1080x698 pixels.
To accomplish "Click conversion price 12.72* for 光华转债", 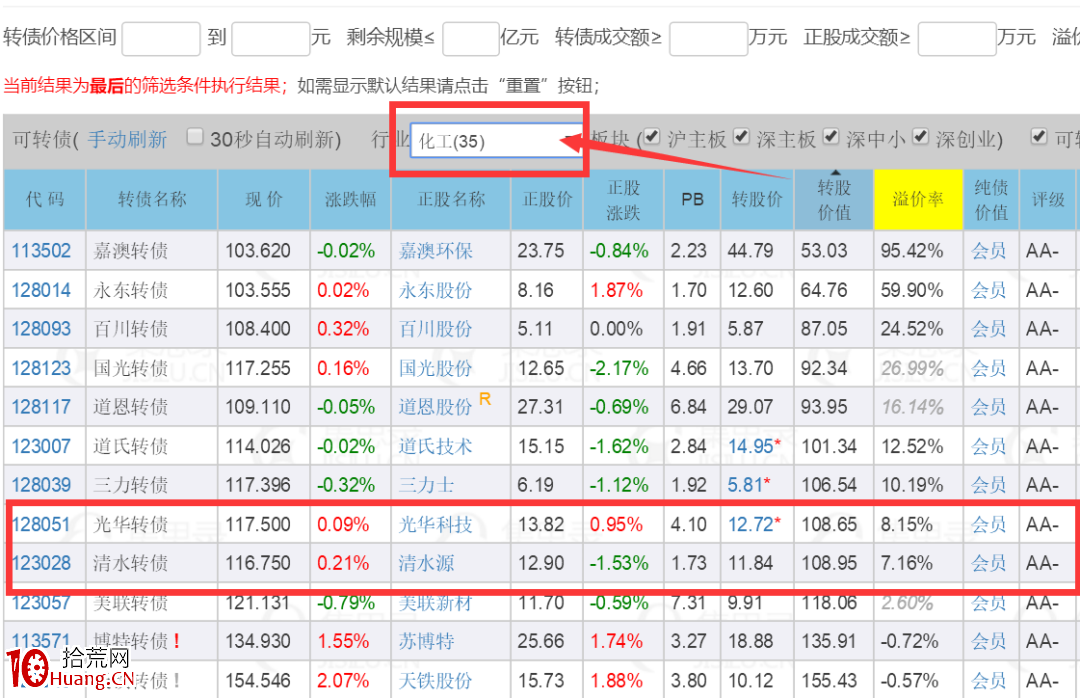I will point(754,524).
